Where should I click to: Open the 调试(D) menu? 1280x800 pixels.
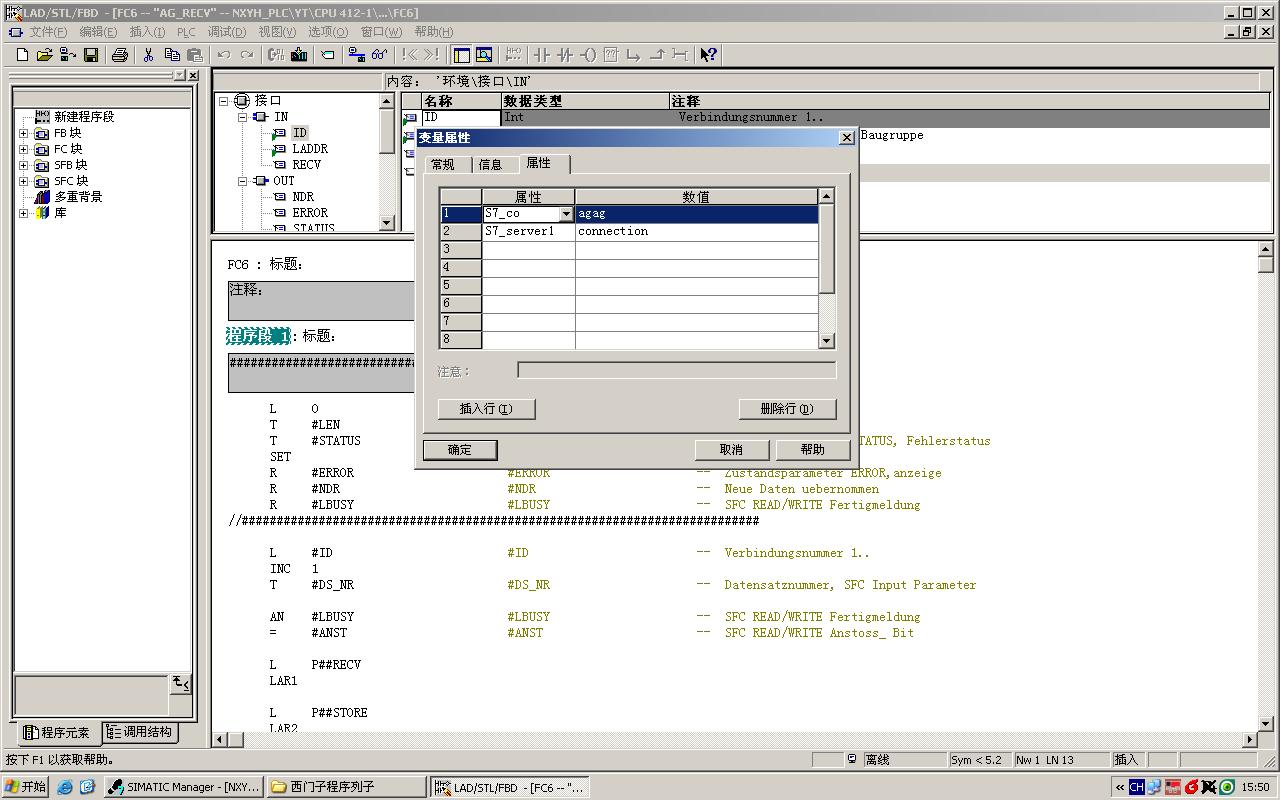pos(227,32)
